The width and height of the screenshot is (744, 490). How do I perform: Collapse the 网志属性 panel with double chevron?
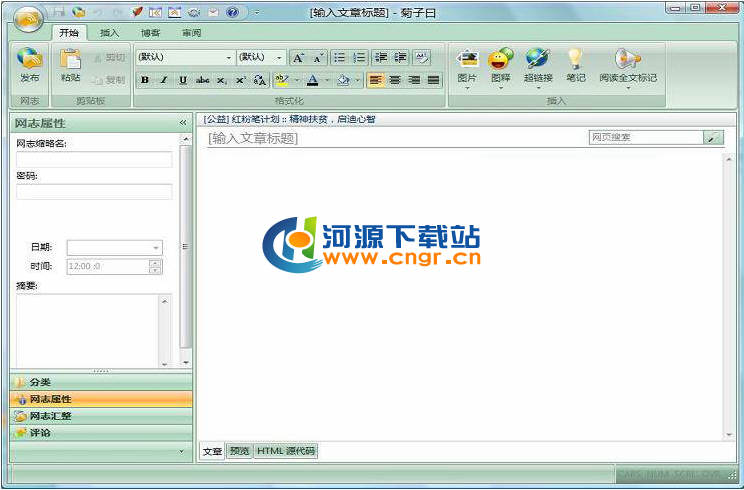[183, 123]
